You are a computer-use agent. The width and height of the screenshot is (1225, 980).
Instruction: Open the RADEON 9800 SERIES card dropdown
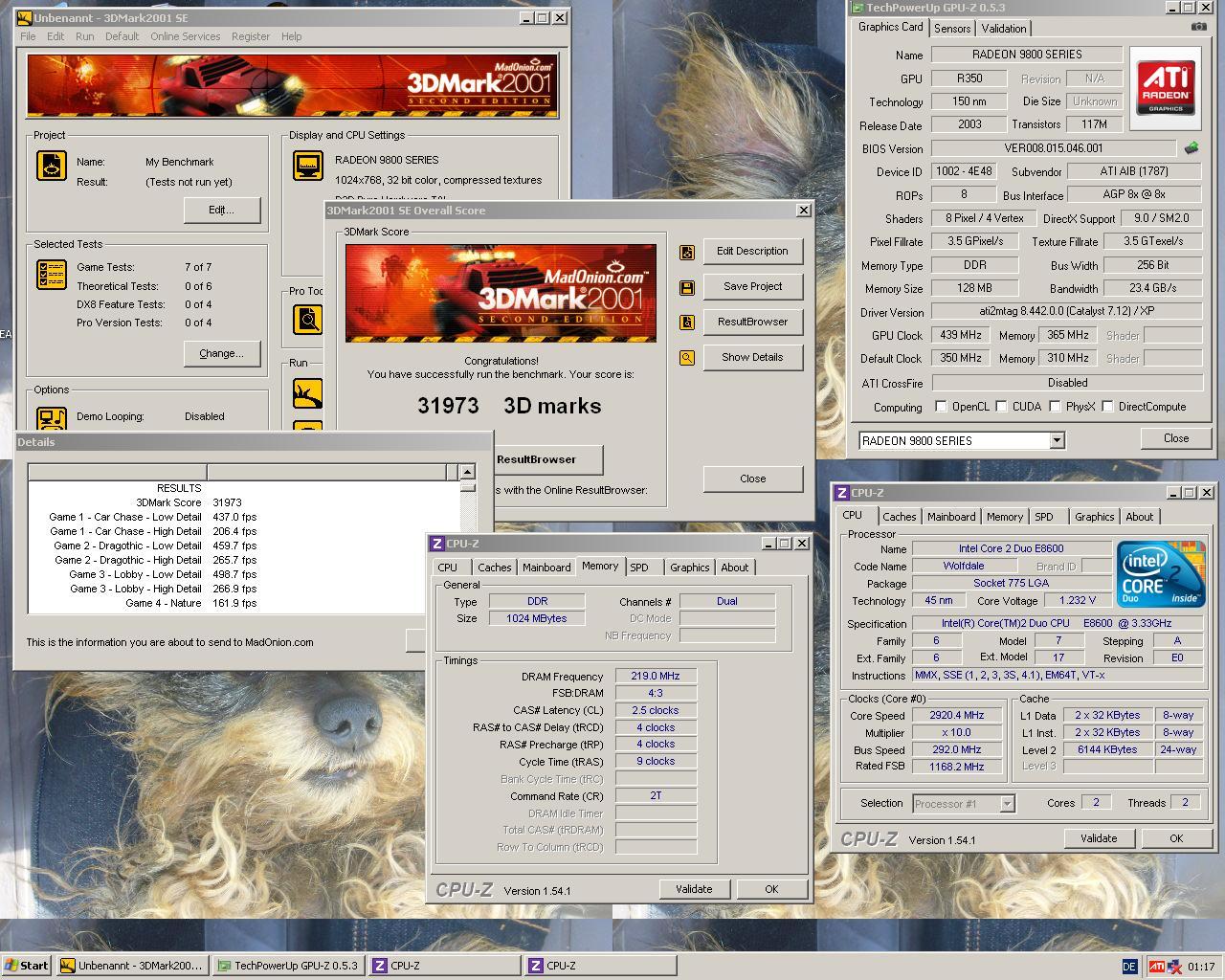click(1057, 440)
